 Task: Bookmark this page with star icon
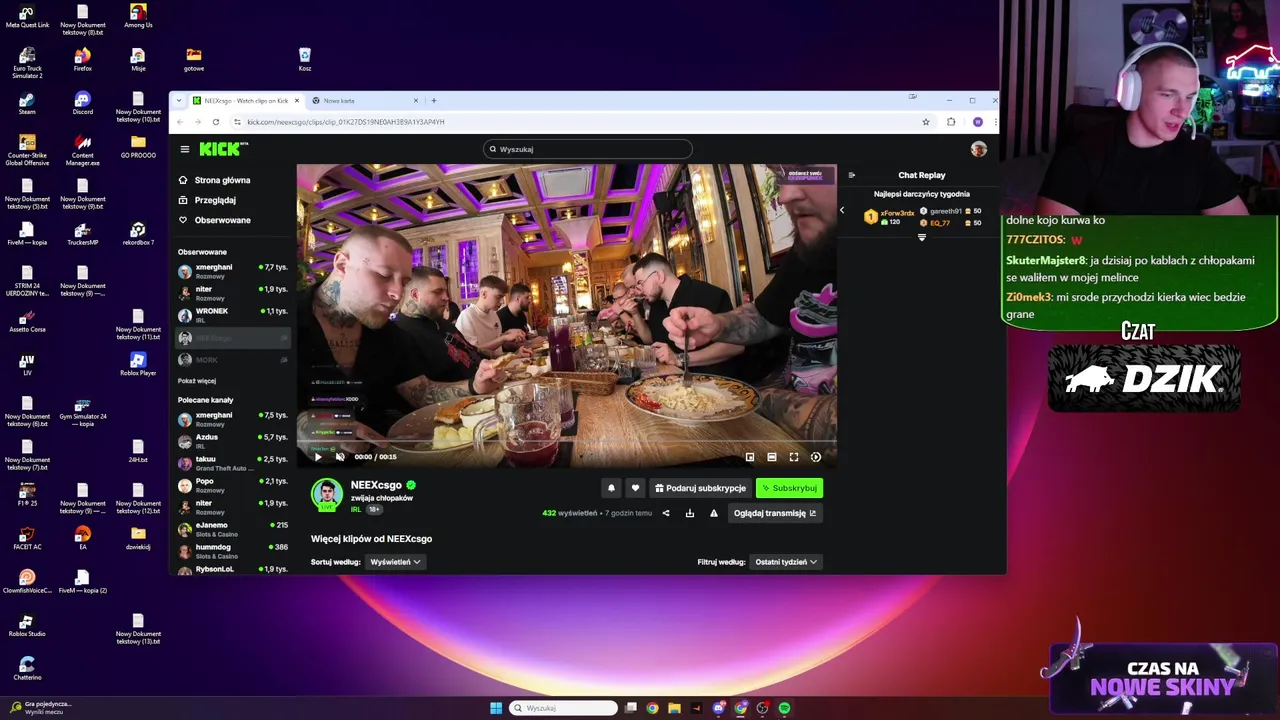coord(926,122)
